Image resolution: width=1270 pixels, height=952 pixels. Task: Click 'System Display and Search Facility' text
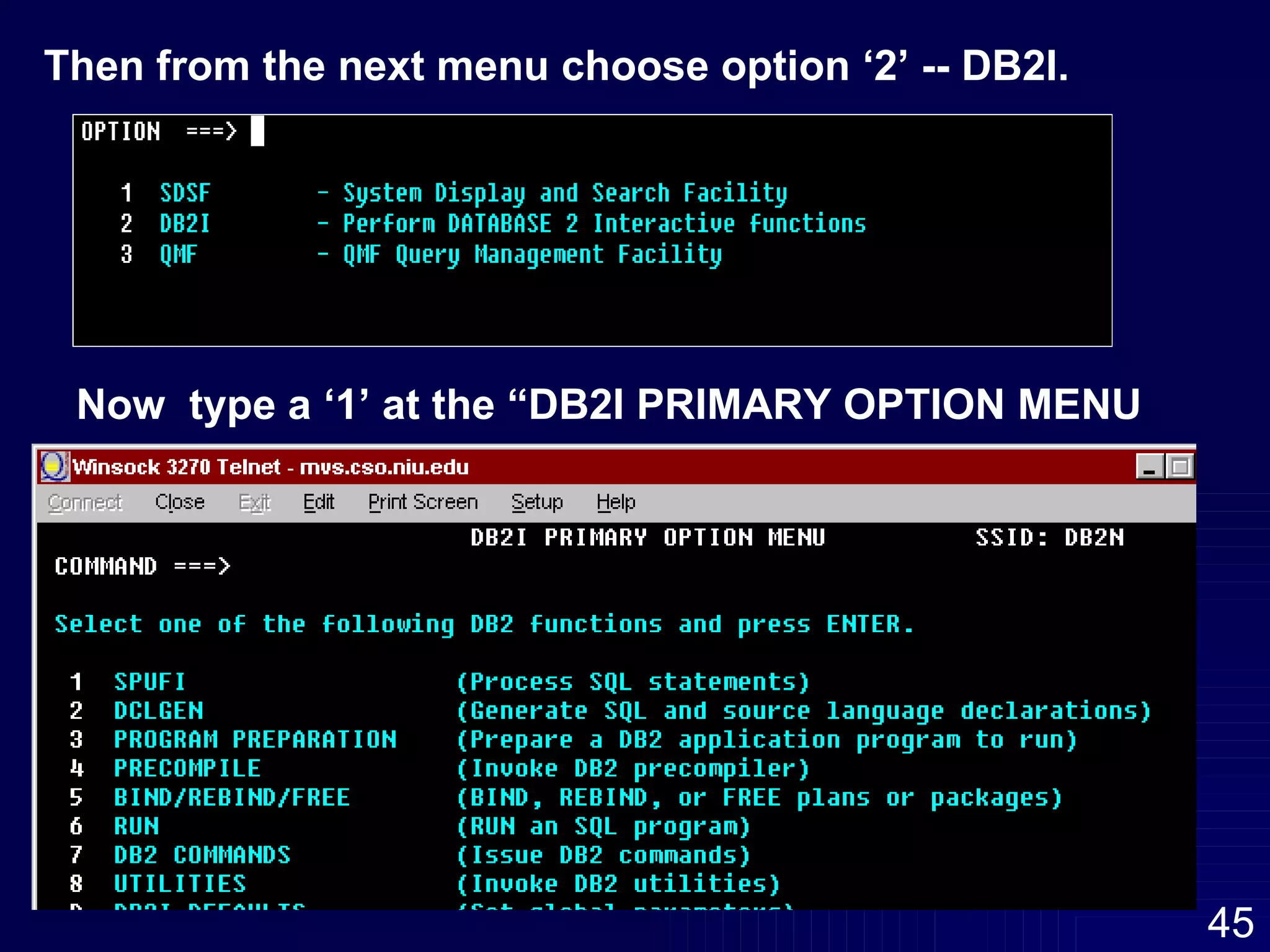point(566,193)
